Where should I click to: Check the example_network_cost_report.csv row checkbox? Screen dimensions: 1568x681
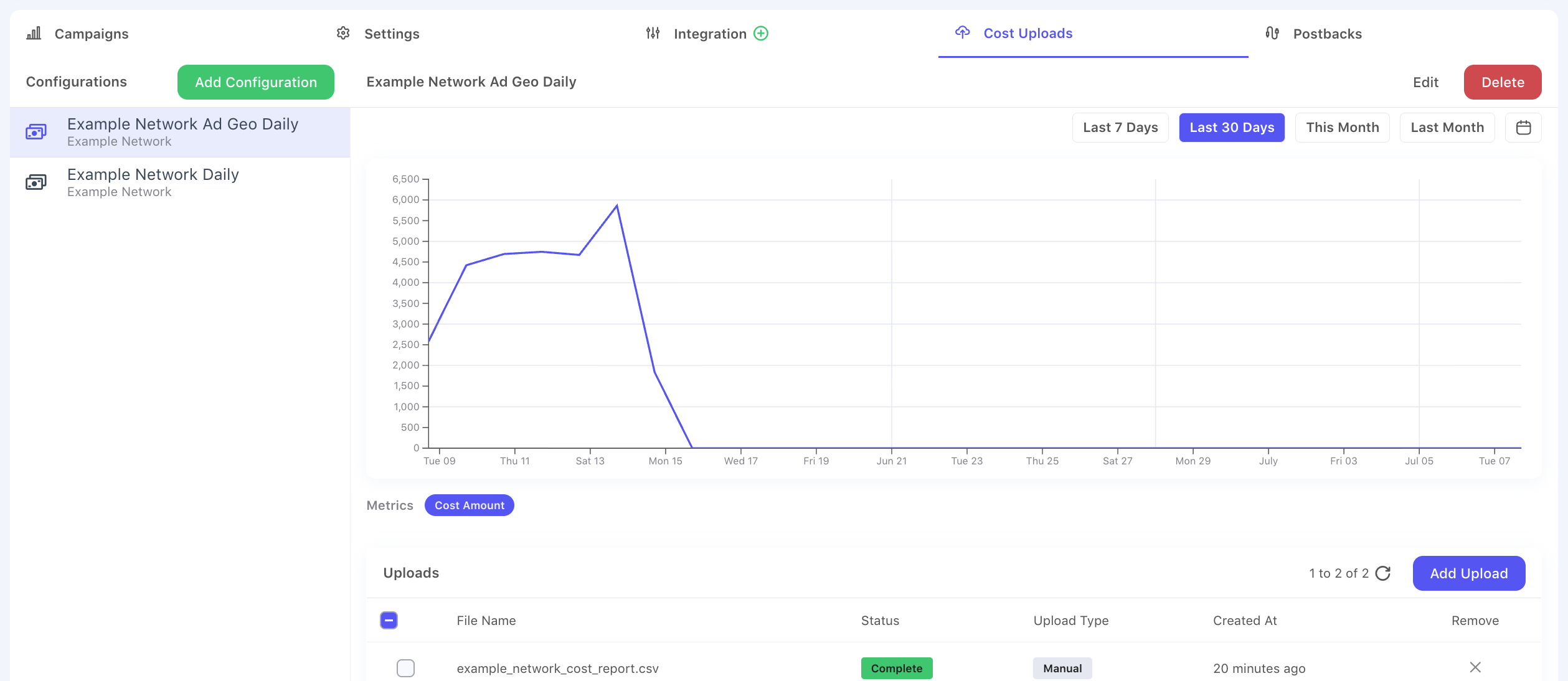coord(405,668)
